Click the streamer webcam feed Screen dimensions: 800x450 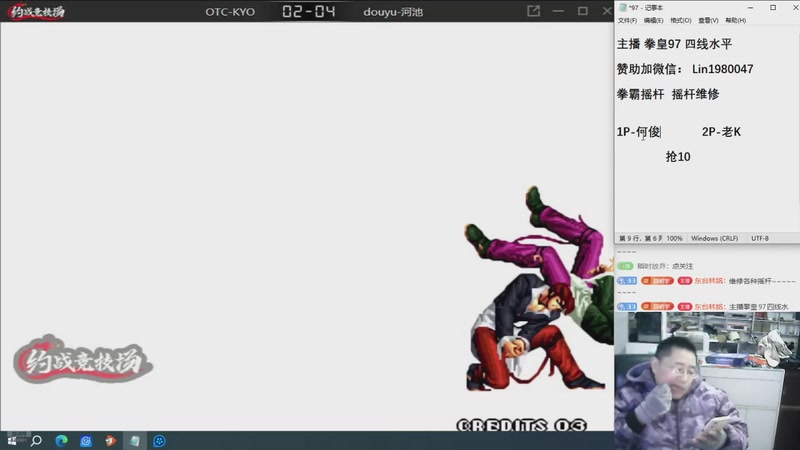(707, 381)
